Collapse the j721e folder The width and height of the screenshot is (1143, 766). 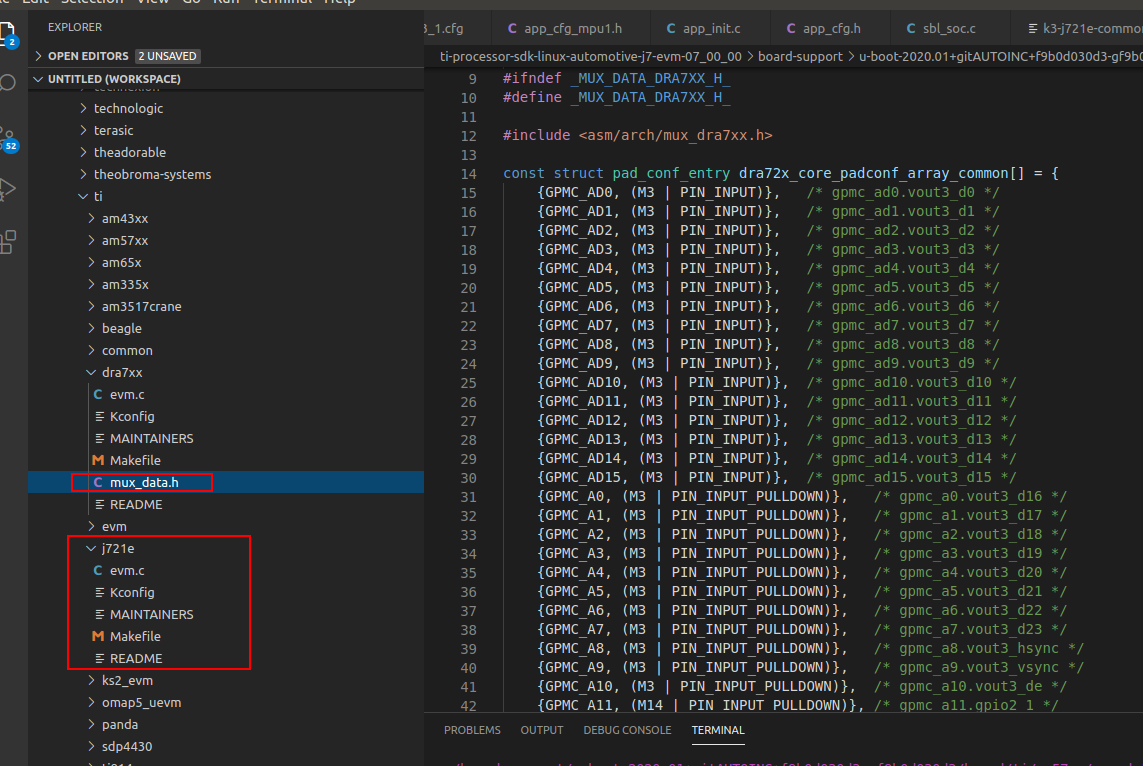pos(90,548)
